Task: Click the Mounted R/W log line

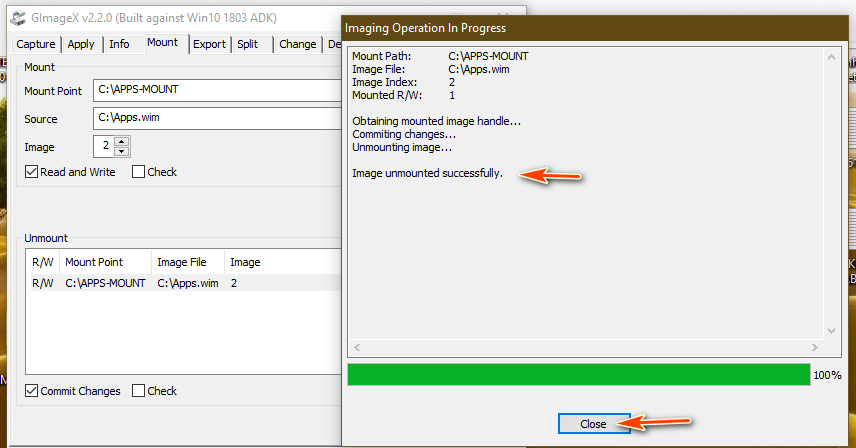Action: pos(403,95)
